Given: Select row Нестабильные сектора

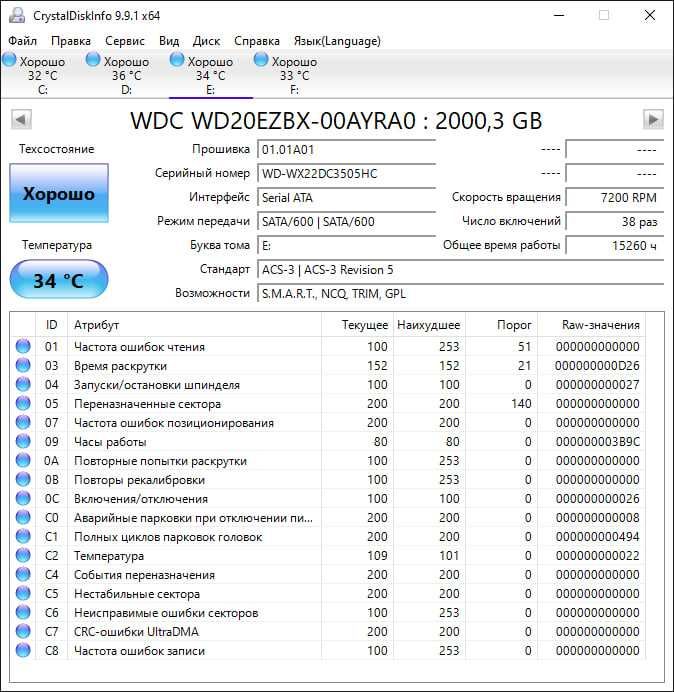Looking at the screenshot, I should [x=328, y=593].
